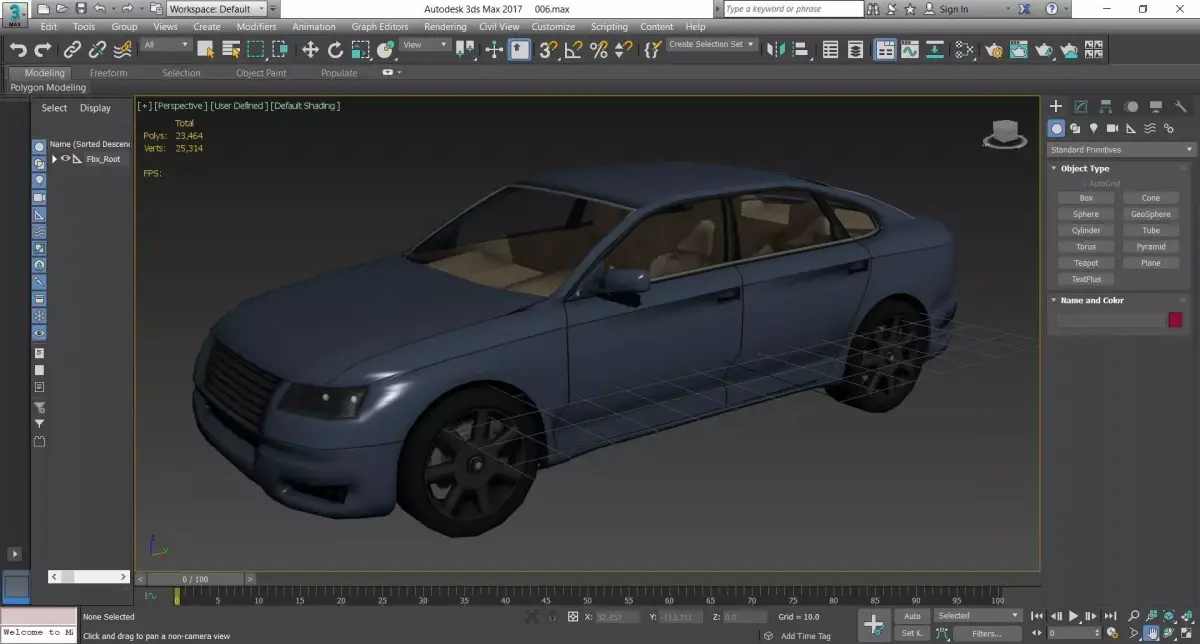Click the Mirror tool icon
Screen dimensions: 1200x644
tap(778, 50)
